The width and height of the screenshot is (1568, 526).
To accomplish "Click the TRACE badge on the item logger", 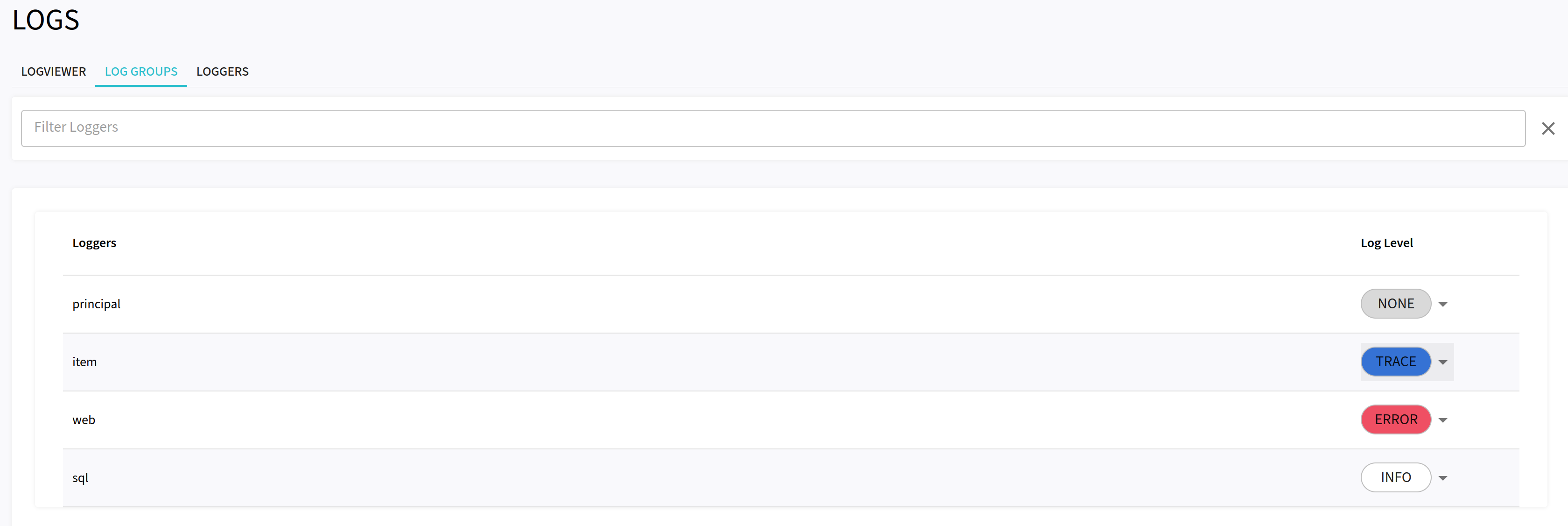I will (x=1396, y=361).
